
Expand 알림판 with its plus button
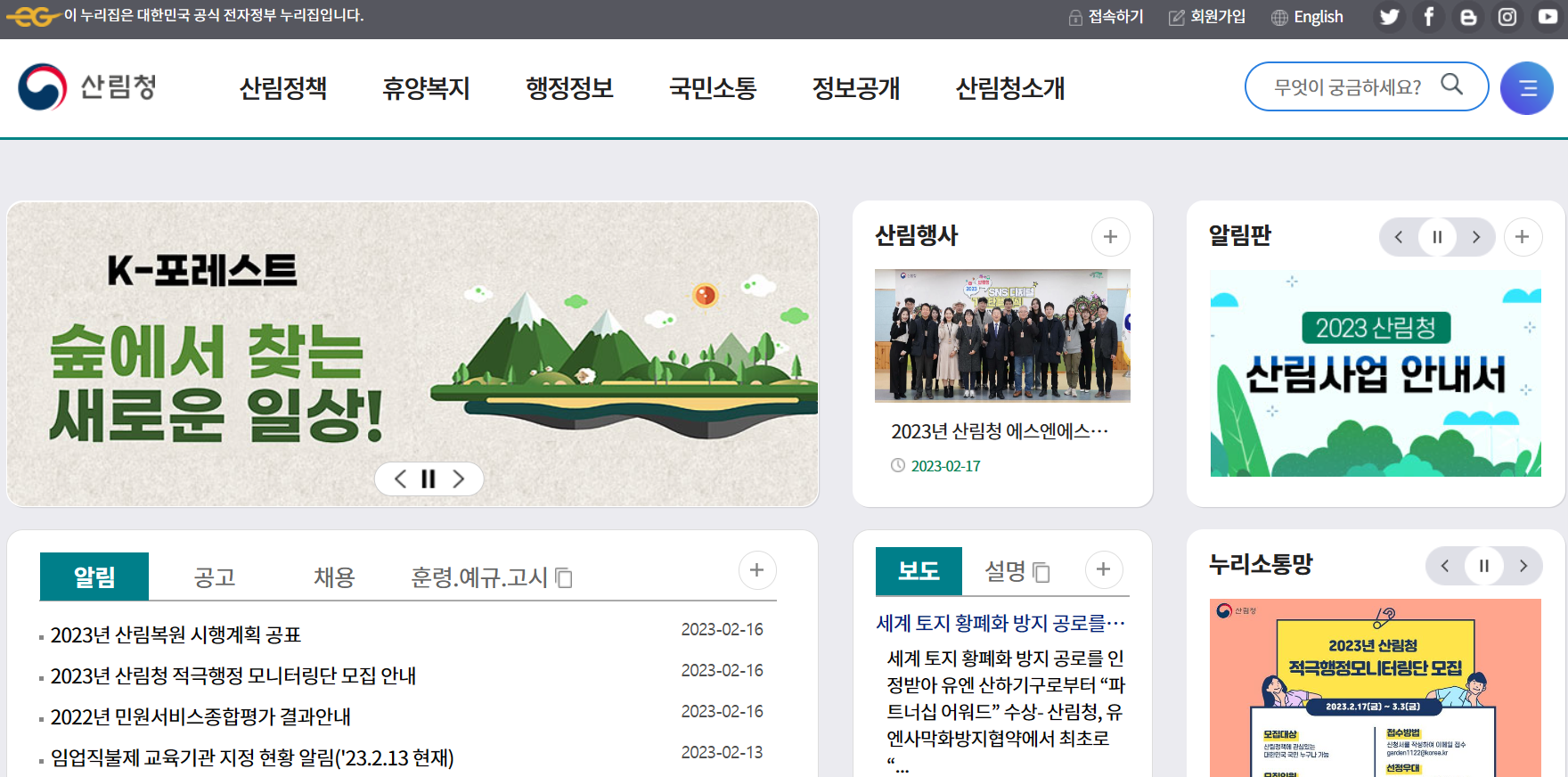tap(1523, 237)
